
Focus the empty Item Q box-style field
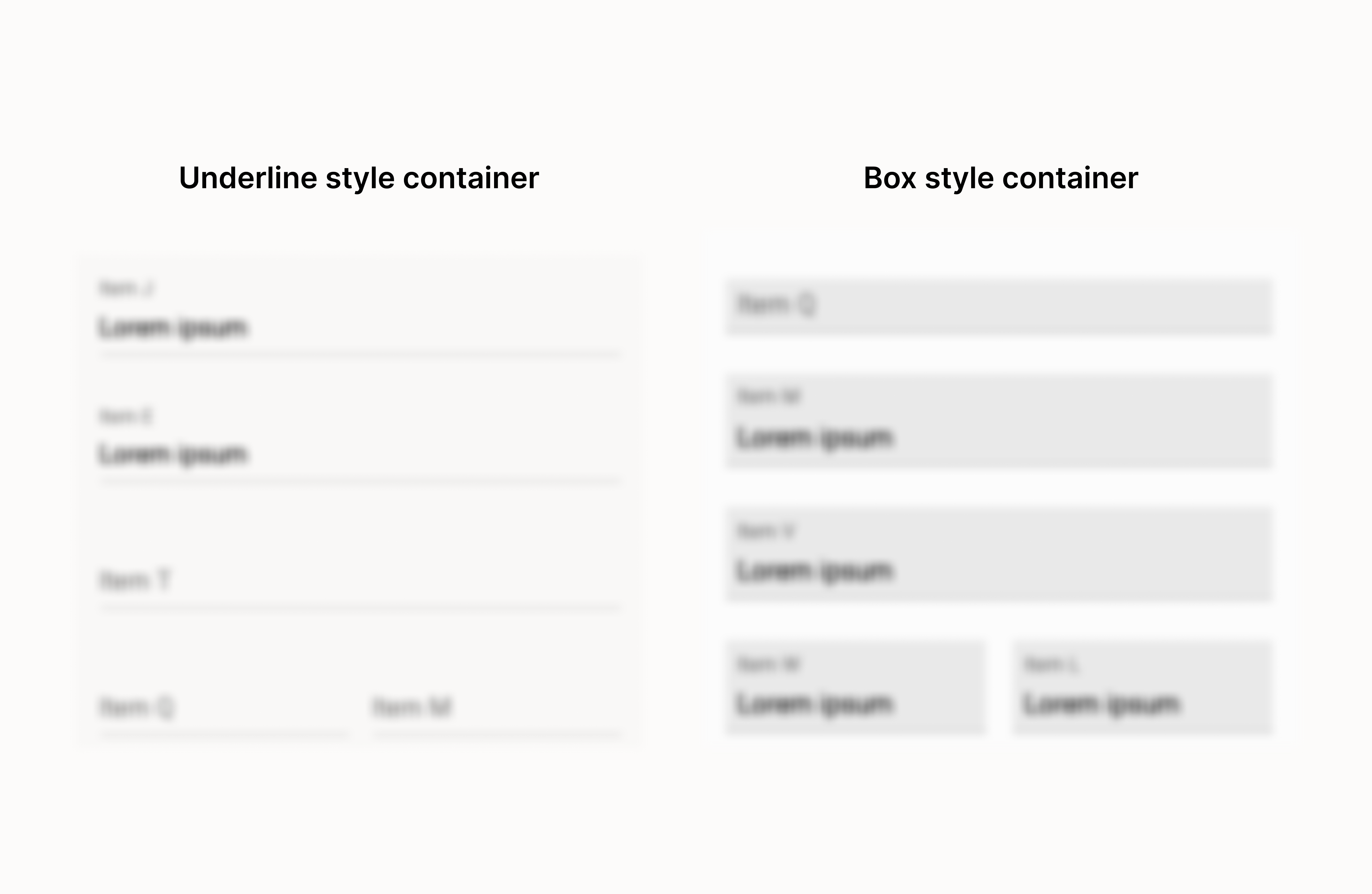point(999,306)
